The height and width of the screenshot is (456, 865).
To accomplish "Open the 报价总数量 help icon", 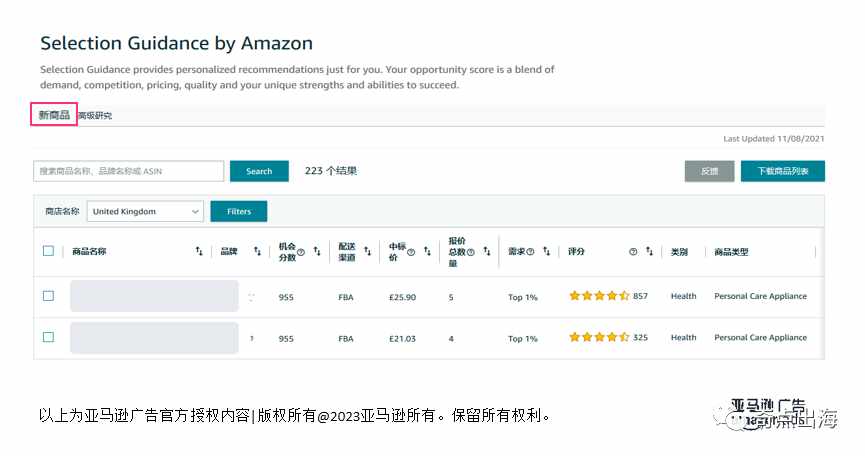I will [471, 252].
